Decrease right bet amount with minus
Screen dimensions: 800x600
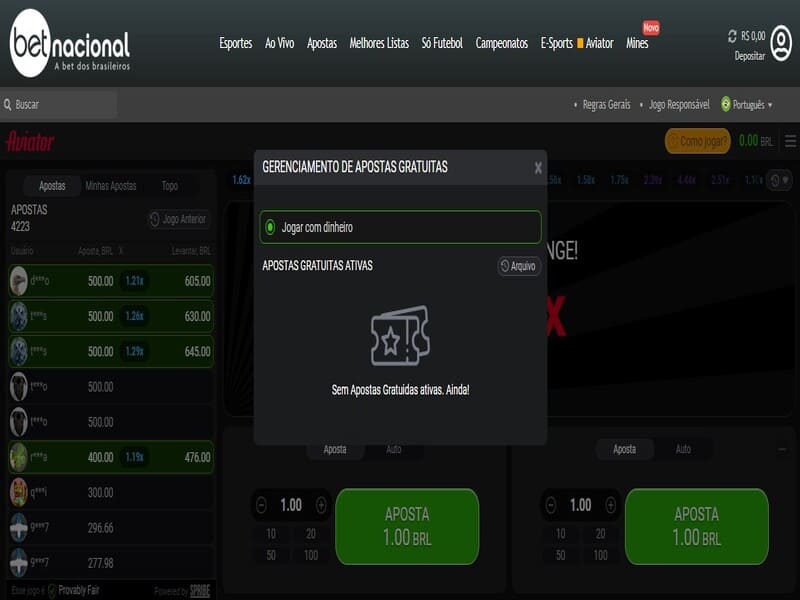pos(551,505)
